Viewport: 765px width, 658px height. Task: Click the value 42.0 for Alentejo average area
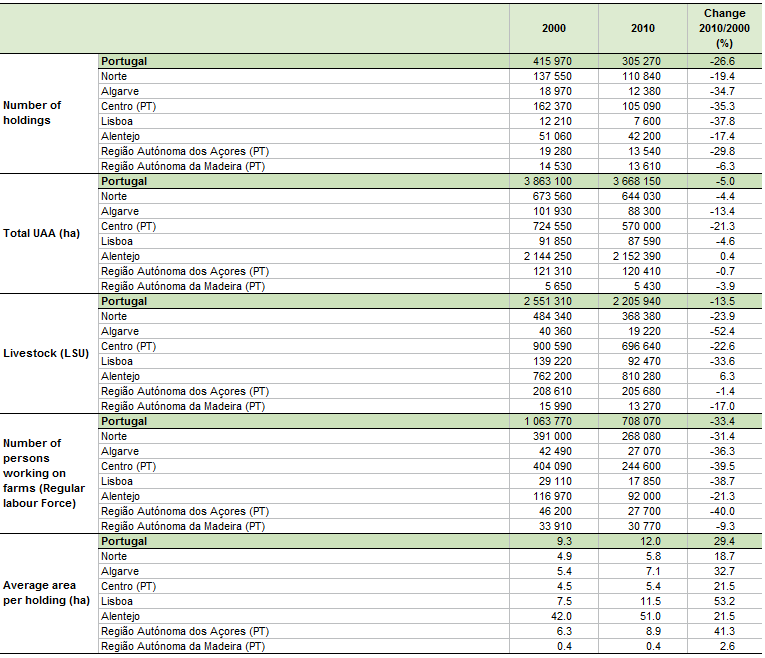pos(561,617)
